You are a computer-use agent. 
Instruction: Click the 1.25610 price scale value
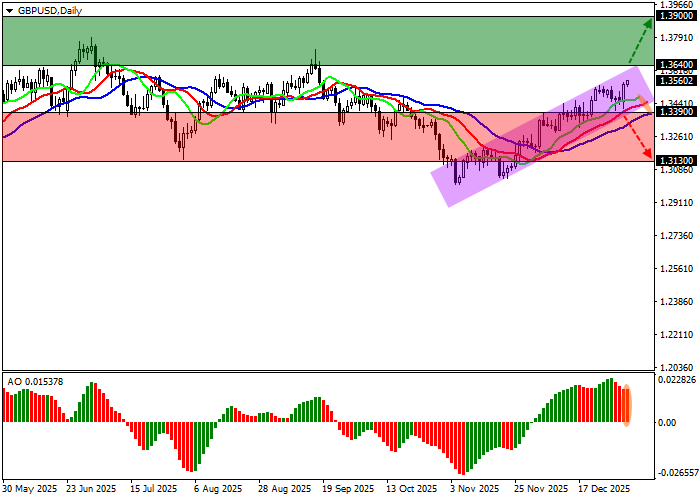pyautogui.click(x=677, y=268)
